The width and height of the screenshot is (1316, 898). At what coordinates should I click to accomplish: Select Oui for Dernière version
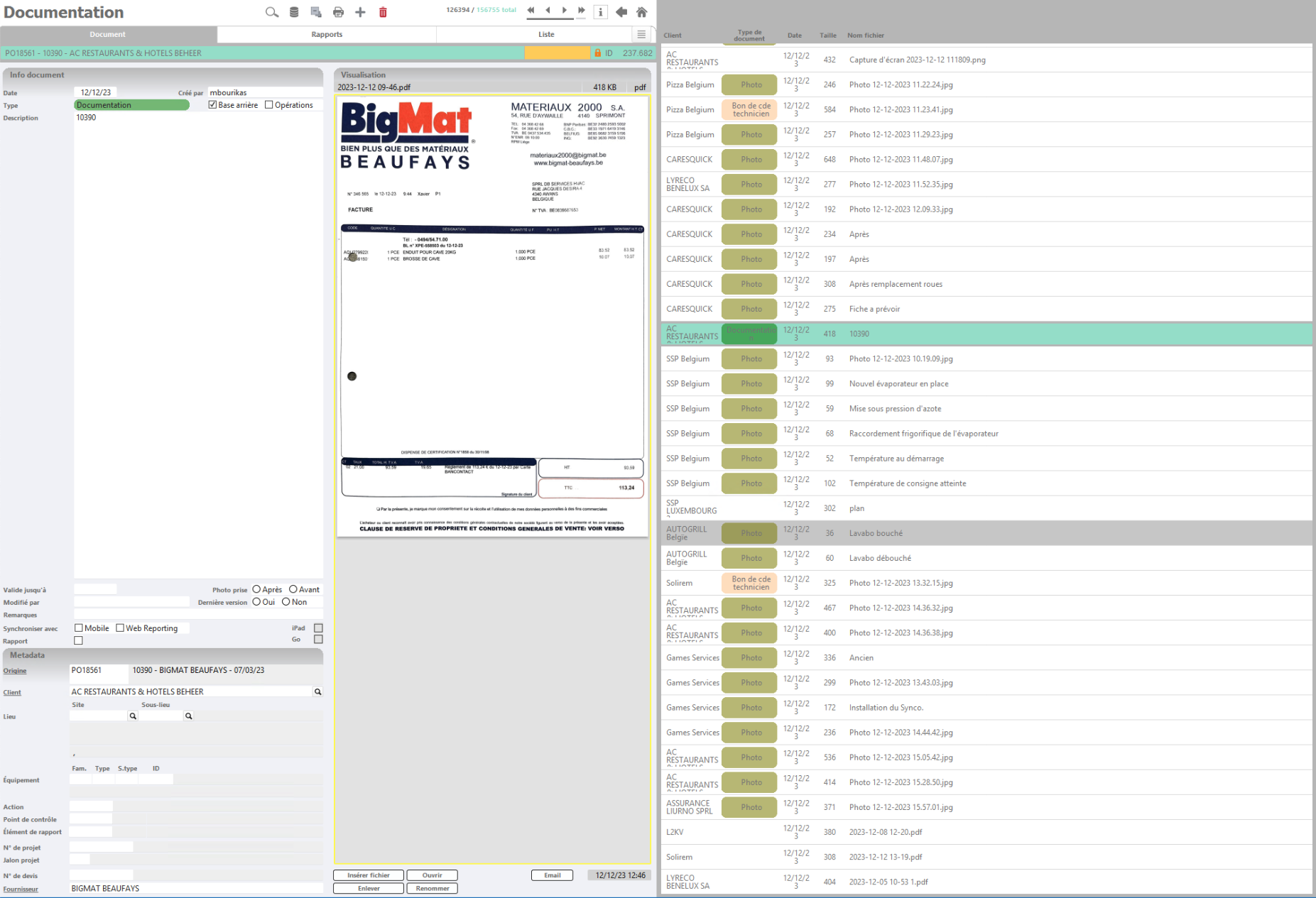pos(256,602)
